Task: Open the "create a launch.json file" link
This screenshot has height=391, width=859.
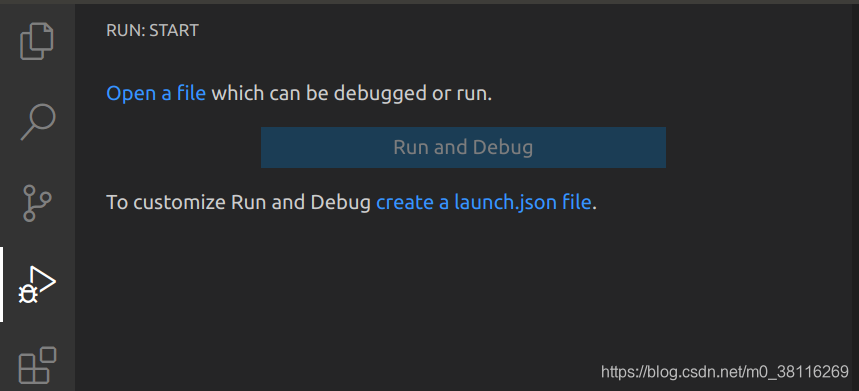Action: coord(484,202)
